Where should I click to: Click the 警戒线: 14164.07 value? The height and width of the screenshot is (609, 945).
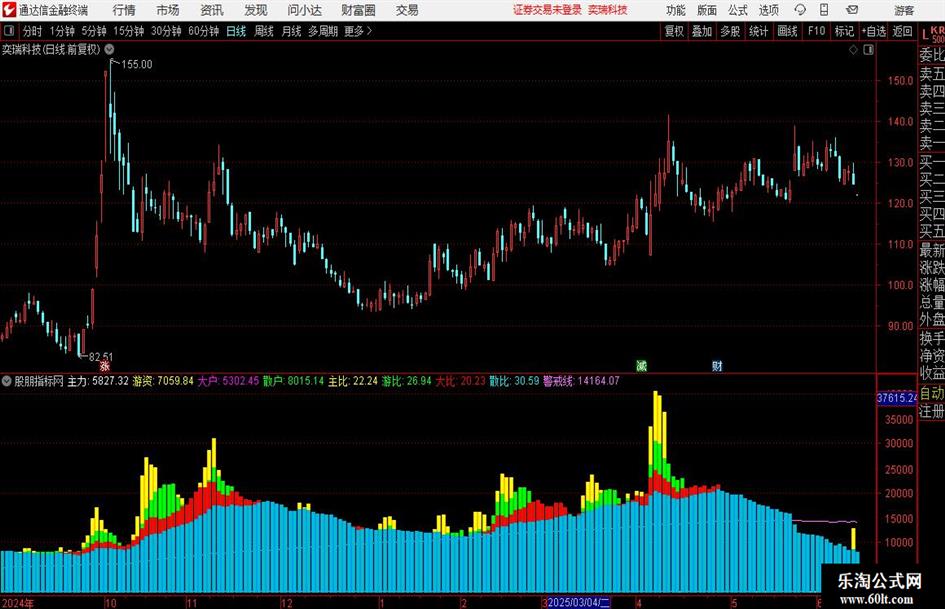(581, 381)
